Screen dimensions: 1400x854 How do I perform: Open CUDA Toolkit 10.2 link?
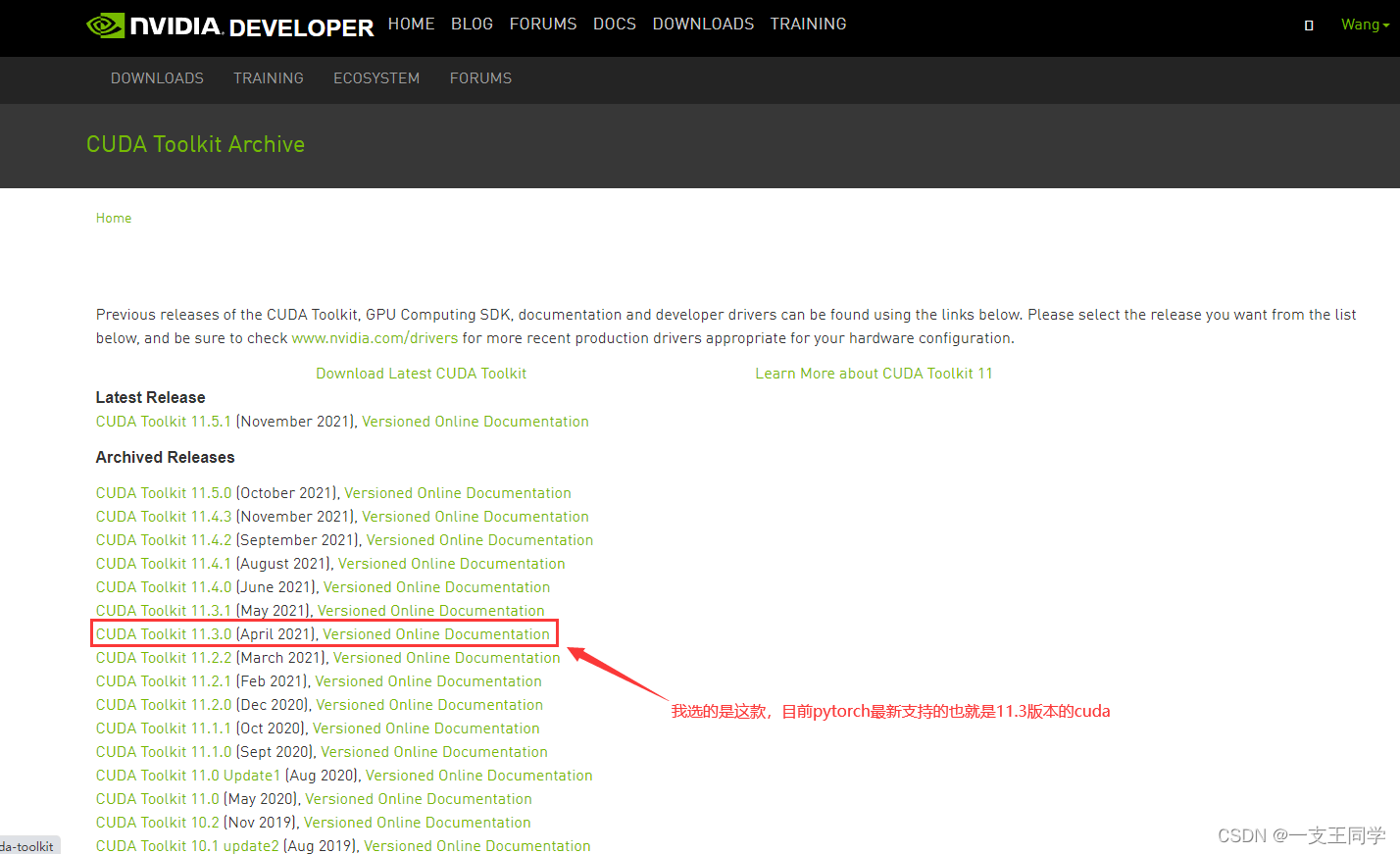click(x=158, y=823)
